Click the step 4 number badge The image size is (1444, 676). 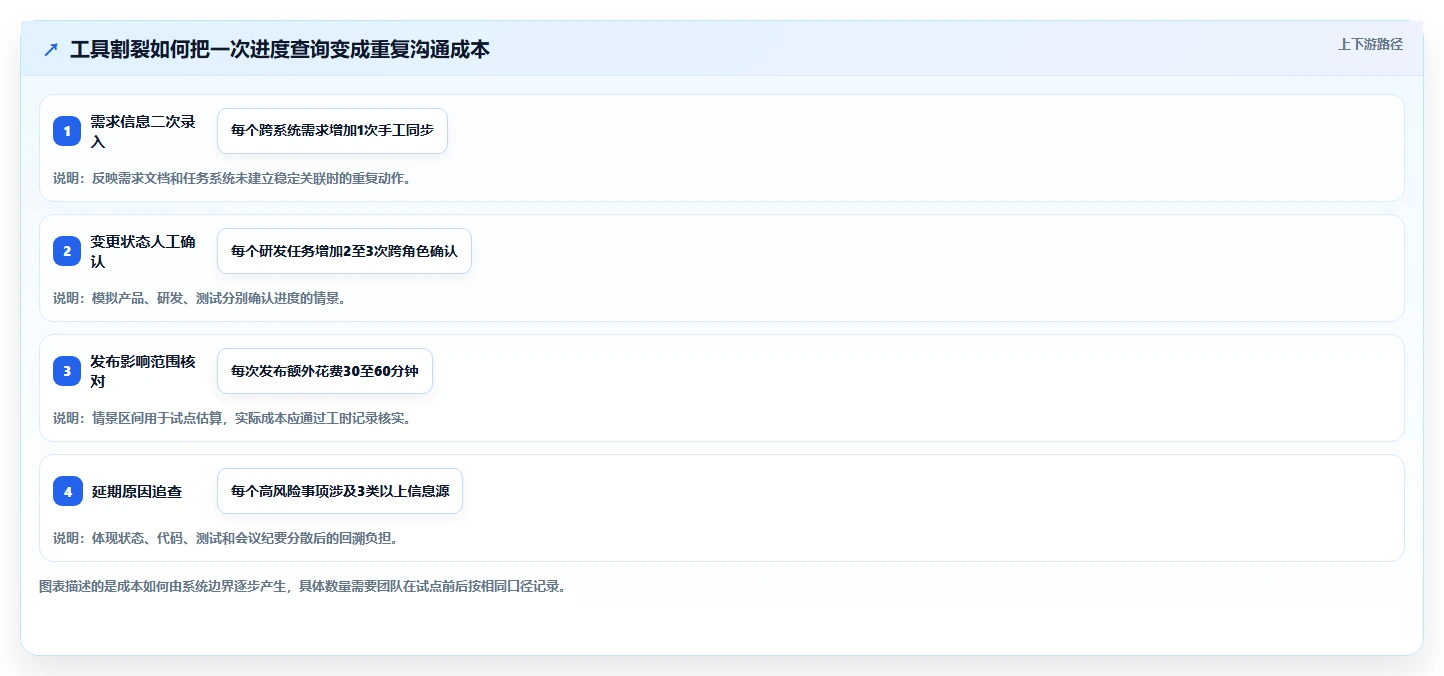coord(67,491)
